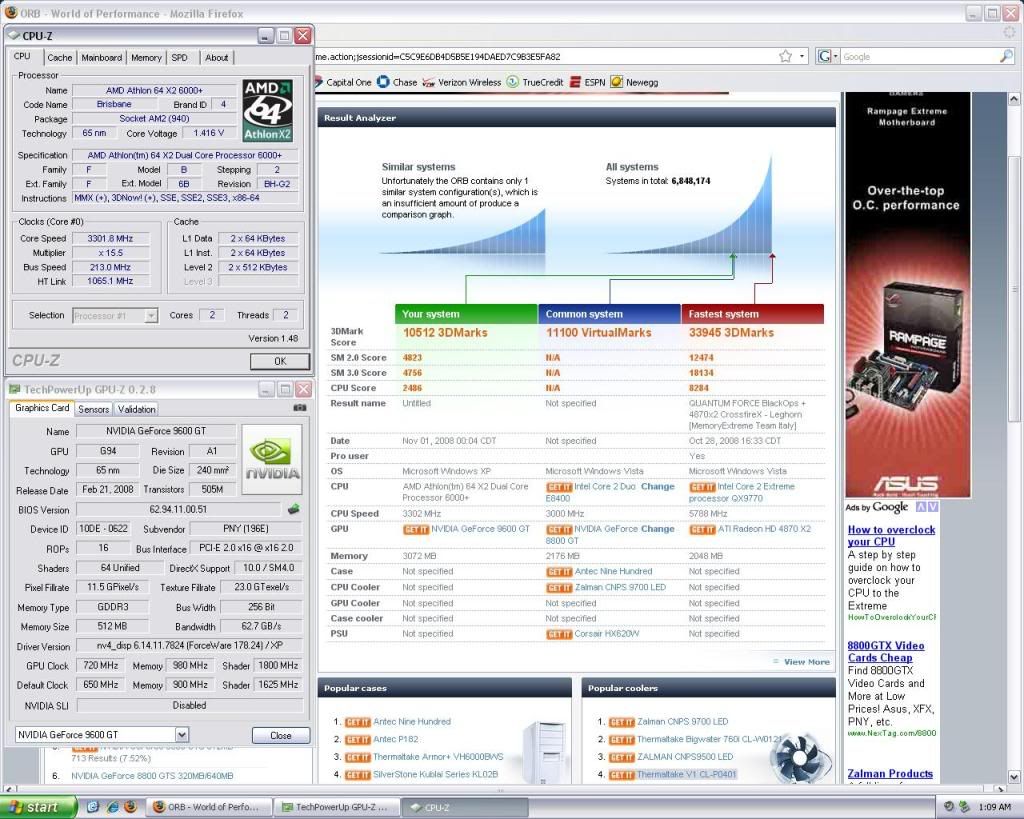Image resolution: width=1024 pixels, height=819 pixels.
Task: Click GET IT beside Intel Core 2 Extreme
Action: tap(702, 487)
